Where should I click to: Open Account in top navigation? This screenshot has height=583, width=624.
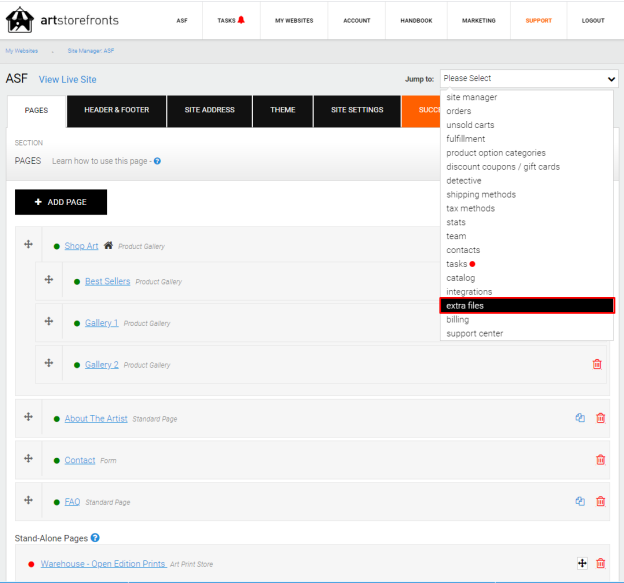point(357,20)
